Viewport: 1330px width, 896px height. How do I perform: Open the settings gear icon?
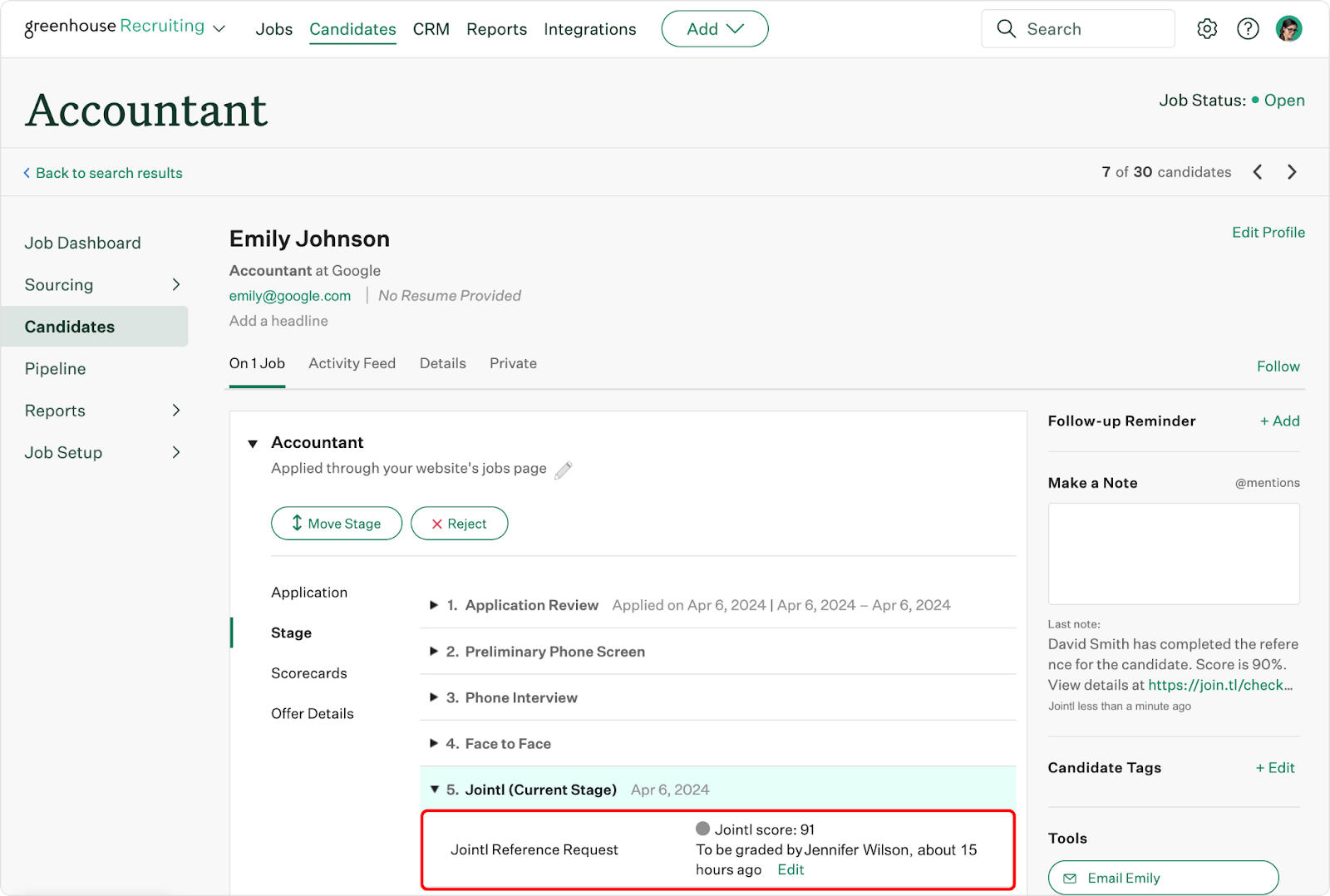[1207, 29]
